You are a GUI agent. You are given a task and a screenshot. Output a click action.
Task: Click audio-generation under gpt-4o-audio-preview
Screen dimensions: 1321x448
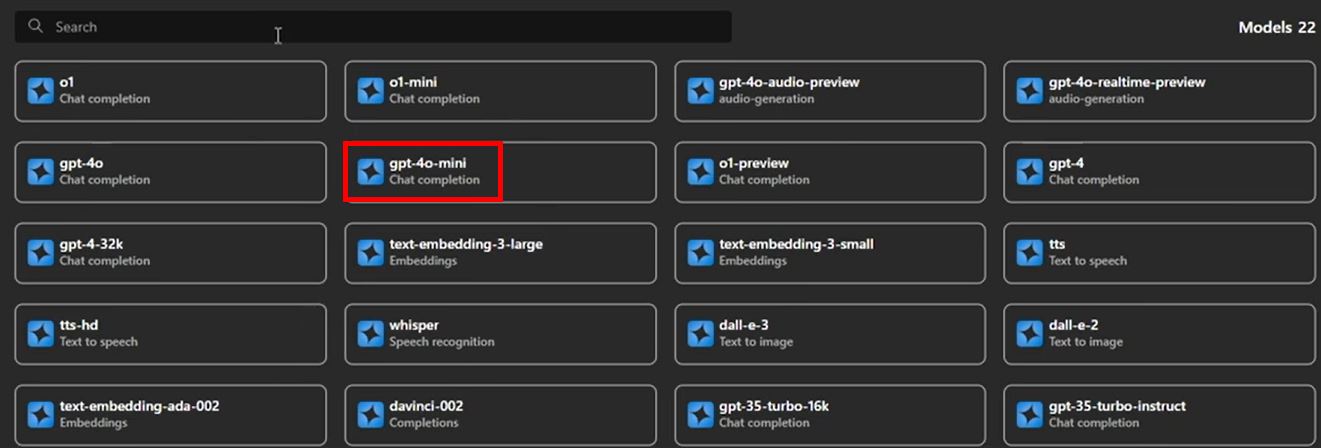pyautogui.click(x=766, y=99)
